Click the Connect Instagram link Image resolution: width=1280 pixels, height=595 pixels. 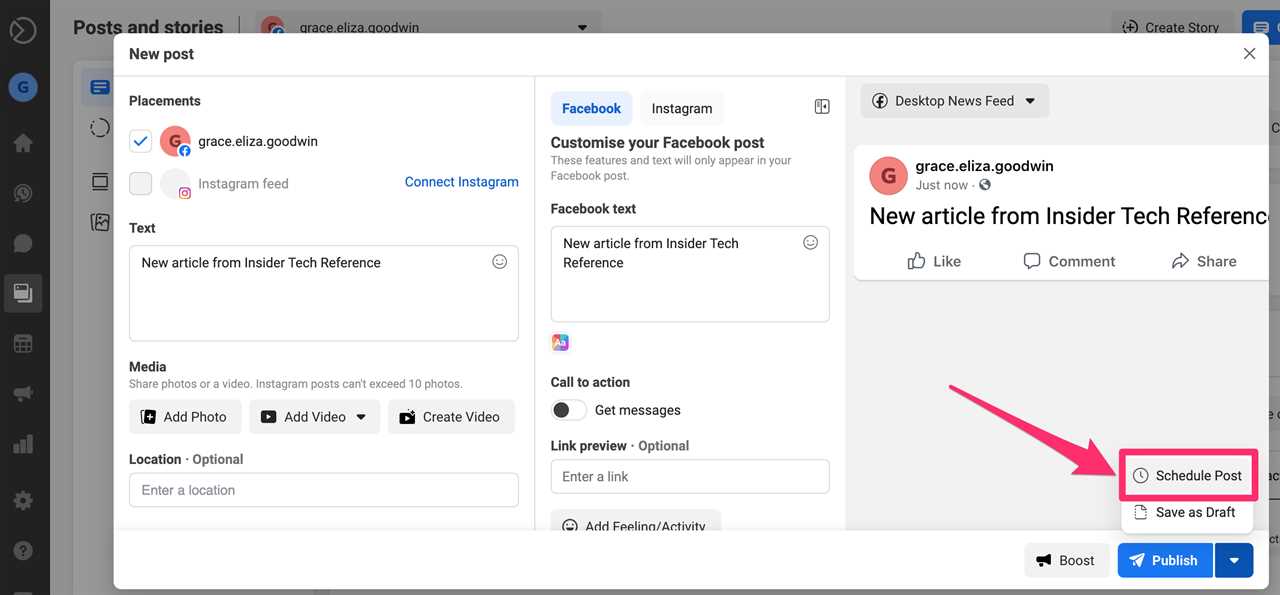click(461, 181)
